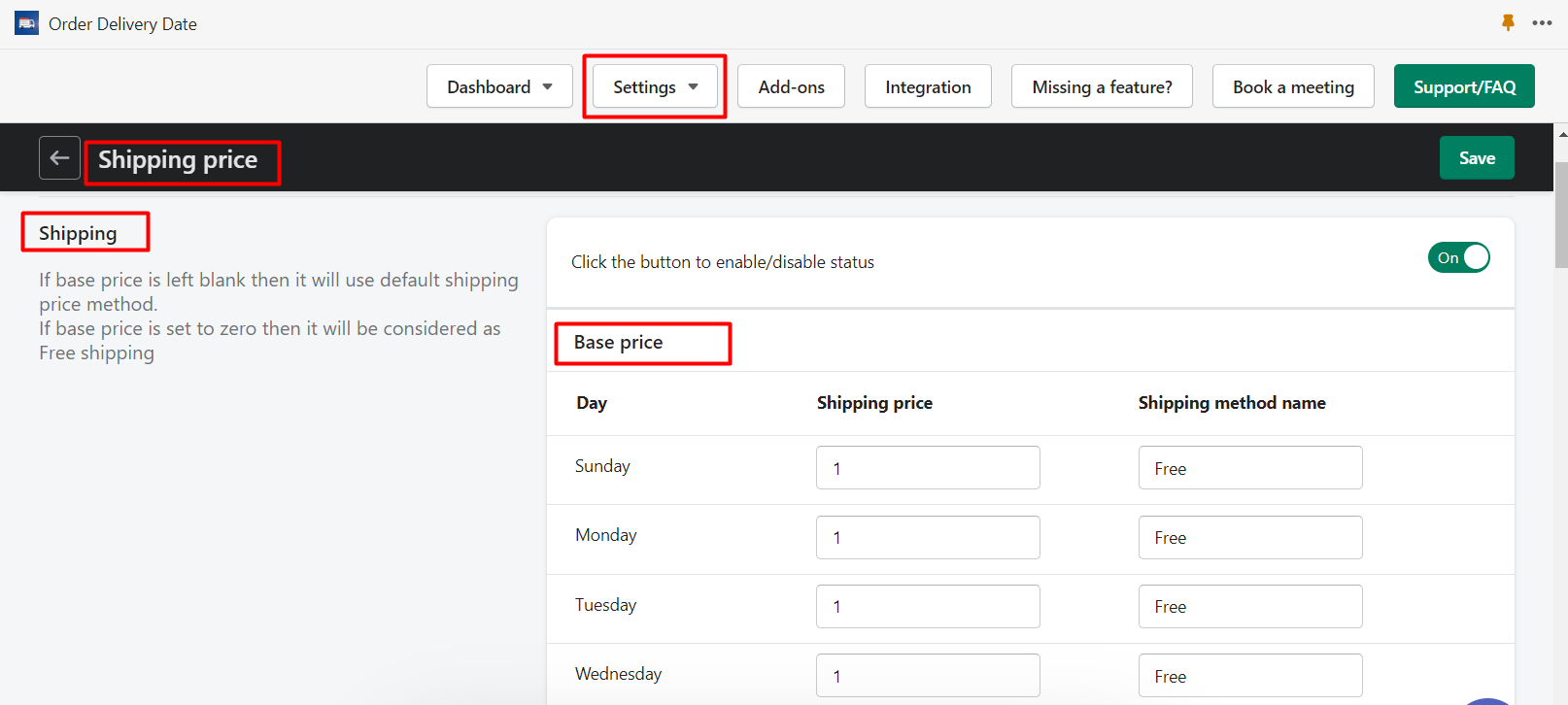Edit the Sunday shipping price field
The width and height of the screenshot is (1568, 705).
coord(928,468)
